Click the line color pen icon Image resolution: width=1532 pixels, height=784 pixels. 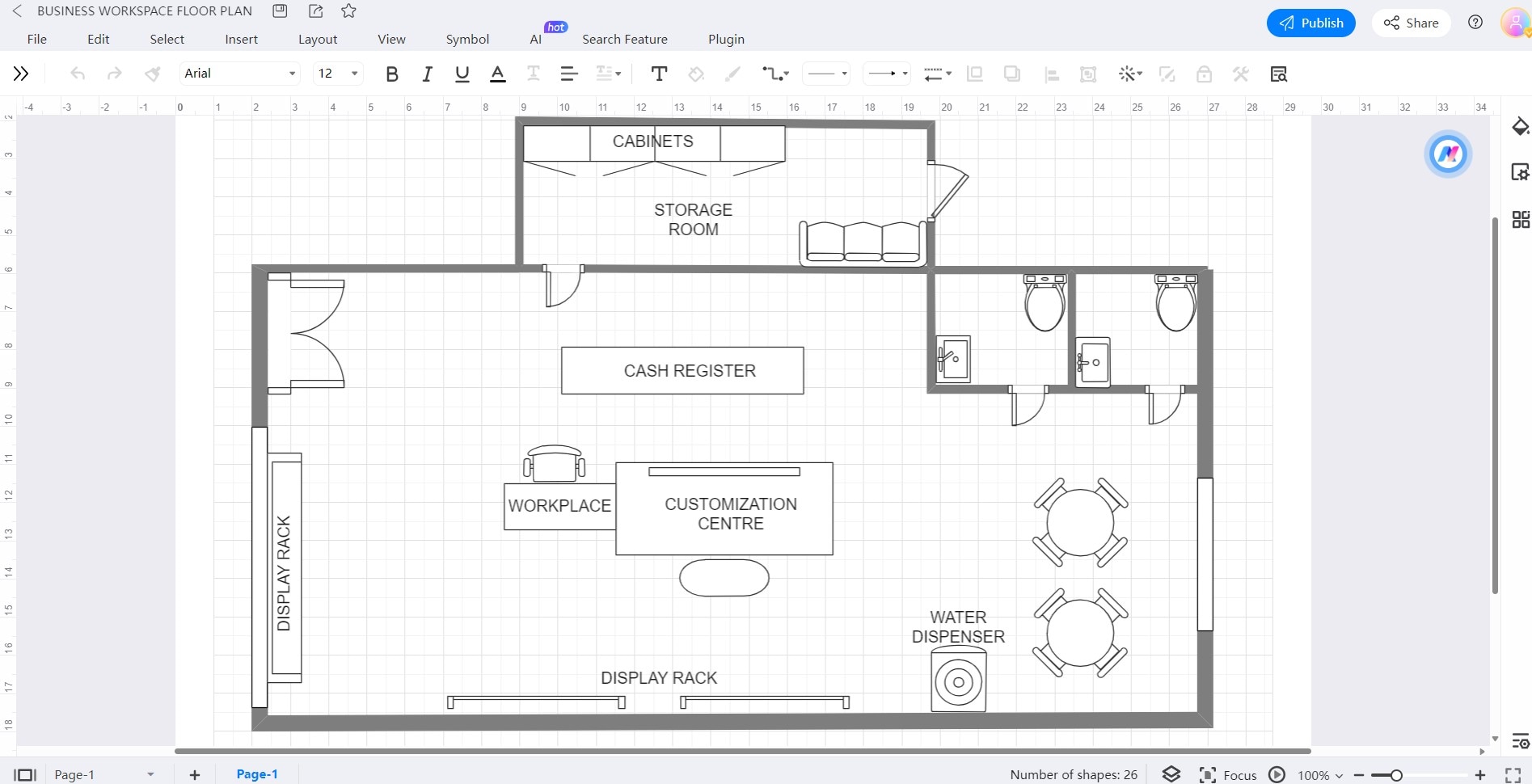732,74
